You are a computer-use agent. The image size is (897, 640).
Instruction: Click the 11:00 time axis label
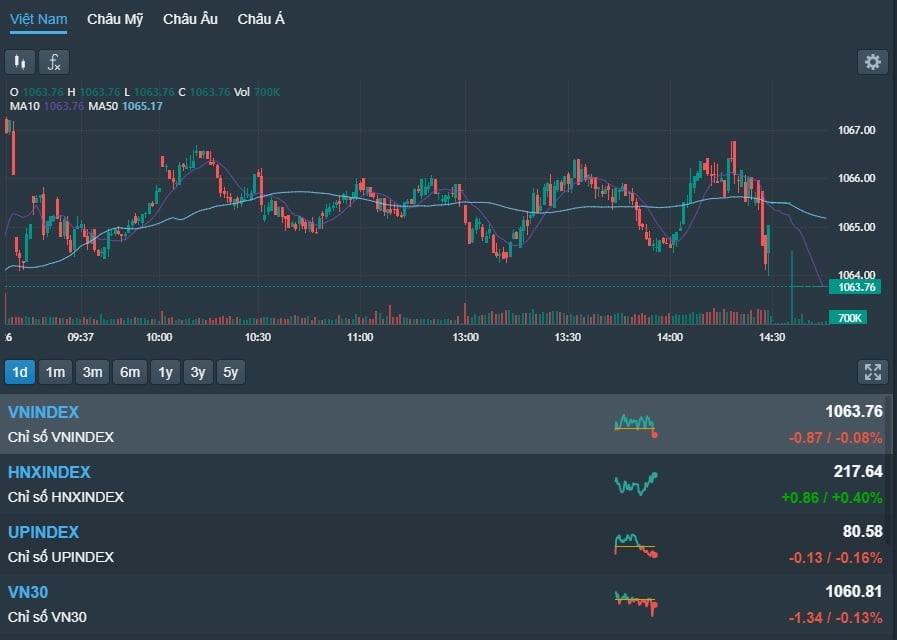[x=360, y=337]
